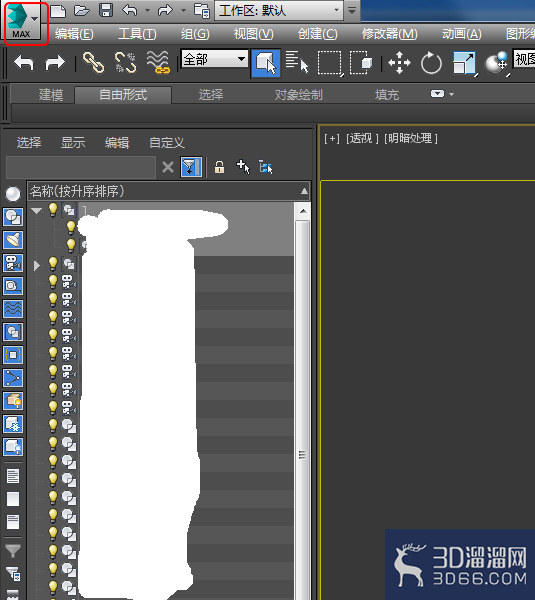Open the 创建(C) menu

(318, 34)
